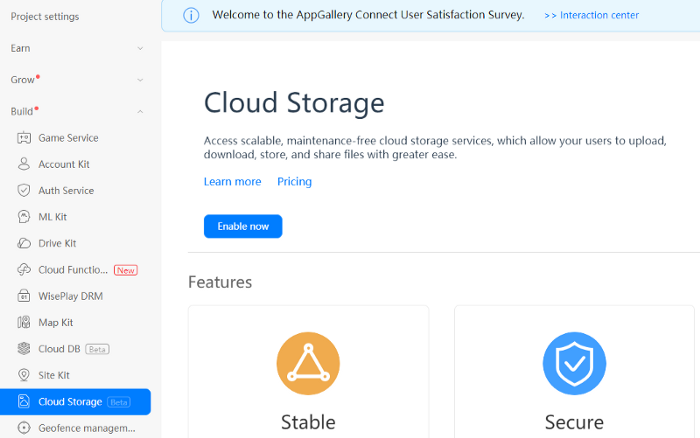Collapse the Build section chevron
This screenshot has height=438, width=700.
click(x=140, y=112)
